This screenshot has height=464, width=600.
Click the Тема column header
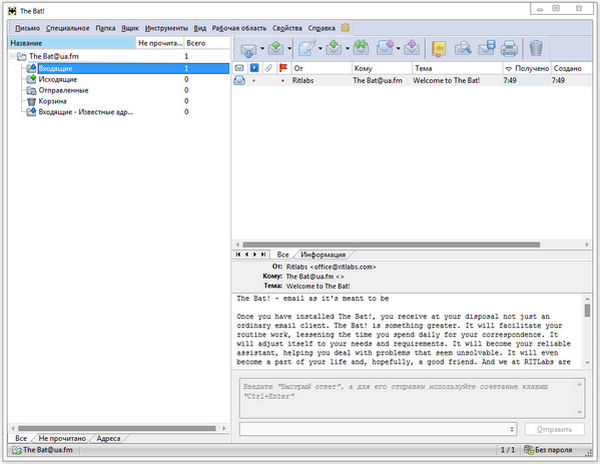point(457,68)
